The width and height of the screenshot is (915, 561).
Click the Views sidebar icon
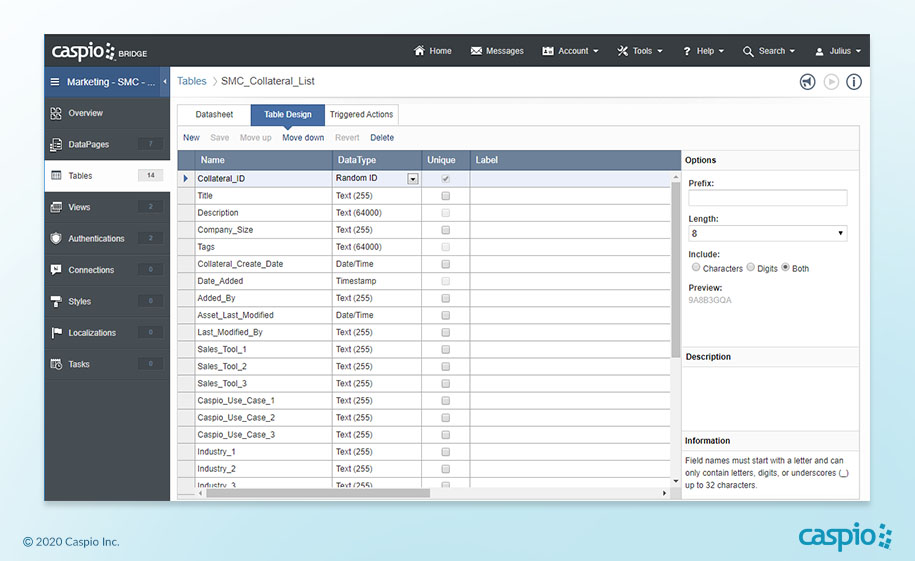56,207
